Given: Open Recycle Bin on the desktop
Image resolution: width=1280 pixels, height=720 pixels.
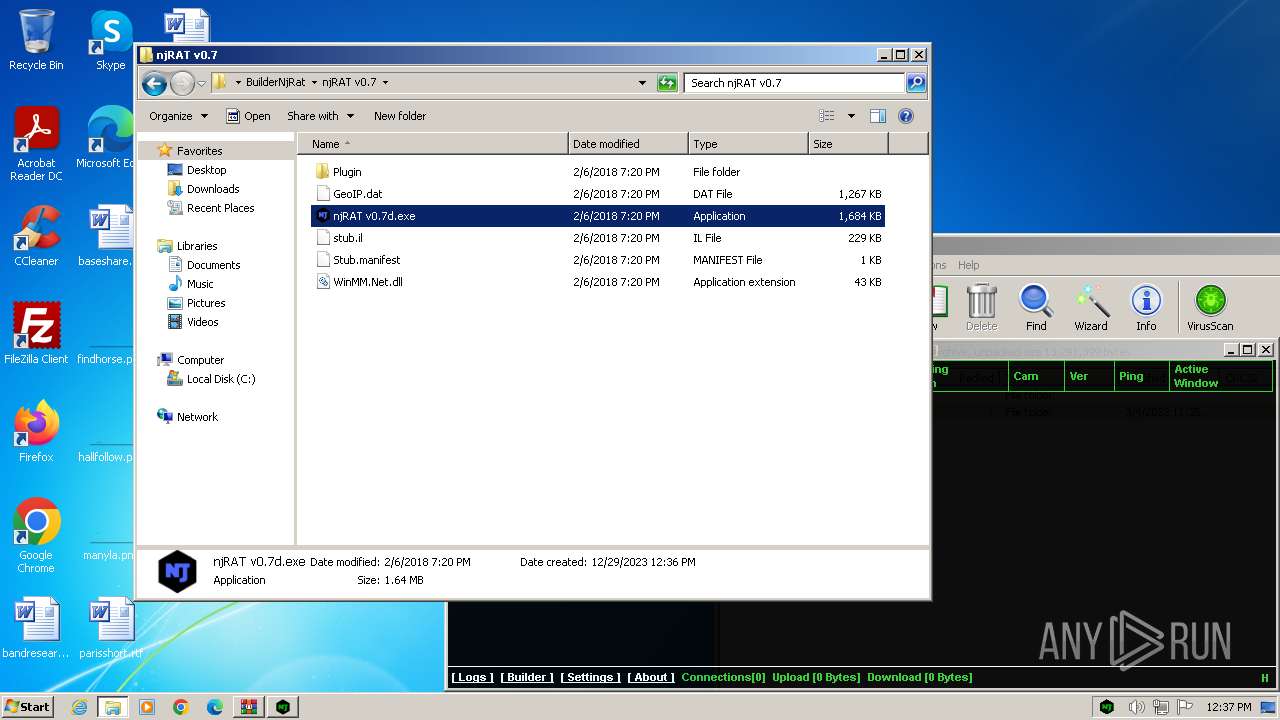Looking at the screenshot, I should (36, 41).
